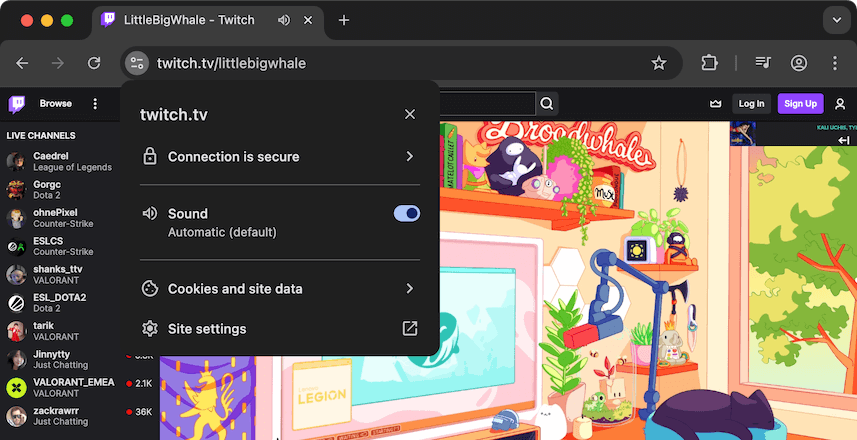Click the 36K viewer count for zackrawrr

[144, 412]
